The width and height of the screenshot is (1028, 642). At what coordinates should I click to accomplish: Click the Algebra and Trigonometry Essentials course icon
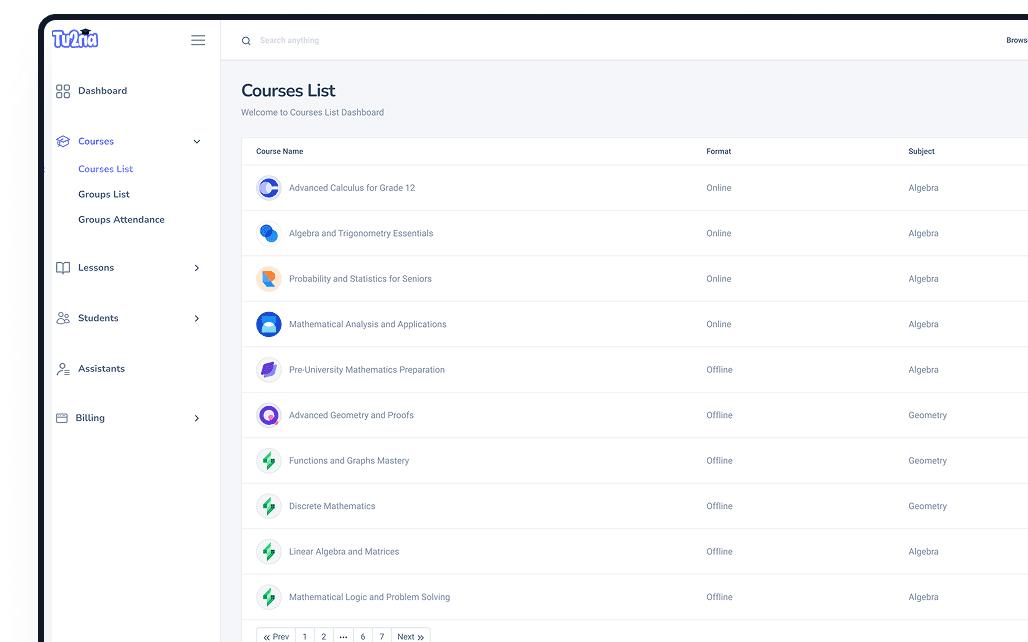[x=269, y=233]
